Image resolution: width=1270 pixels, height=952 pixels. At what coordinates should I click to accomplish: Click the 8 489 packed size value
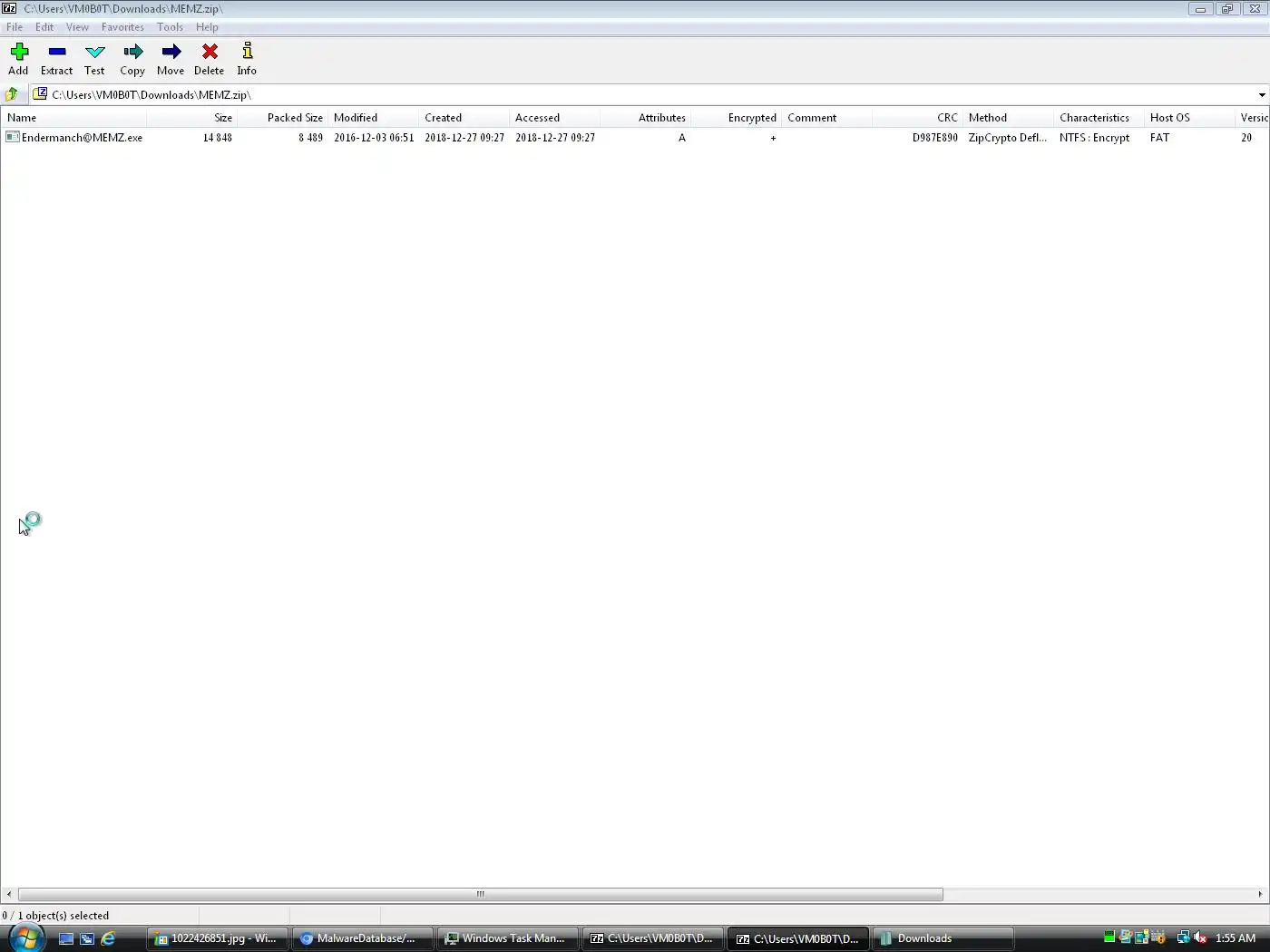(310, 138)
